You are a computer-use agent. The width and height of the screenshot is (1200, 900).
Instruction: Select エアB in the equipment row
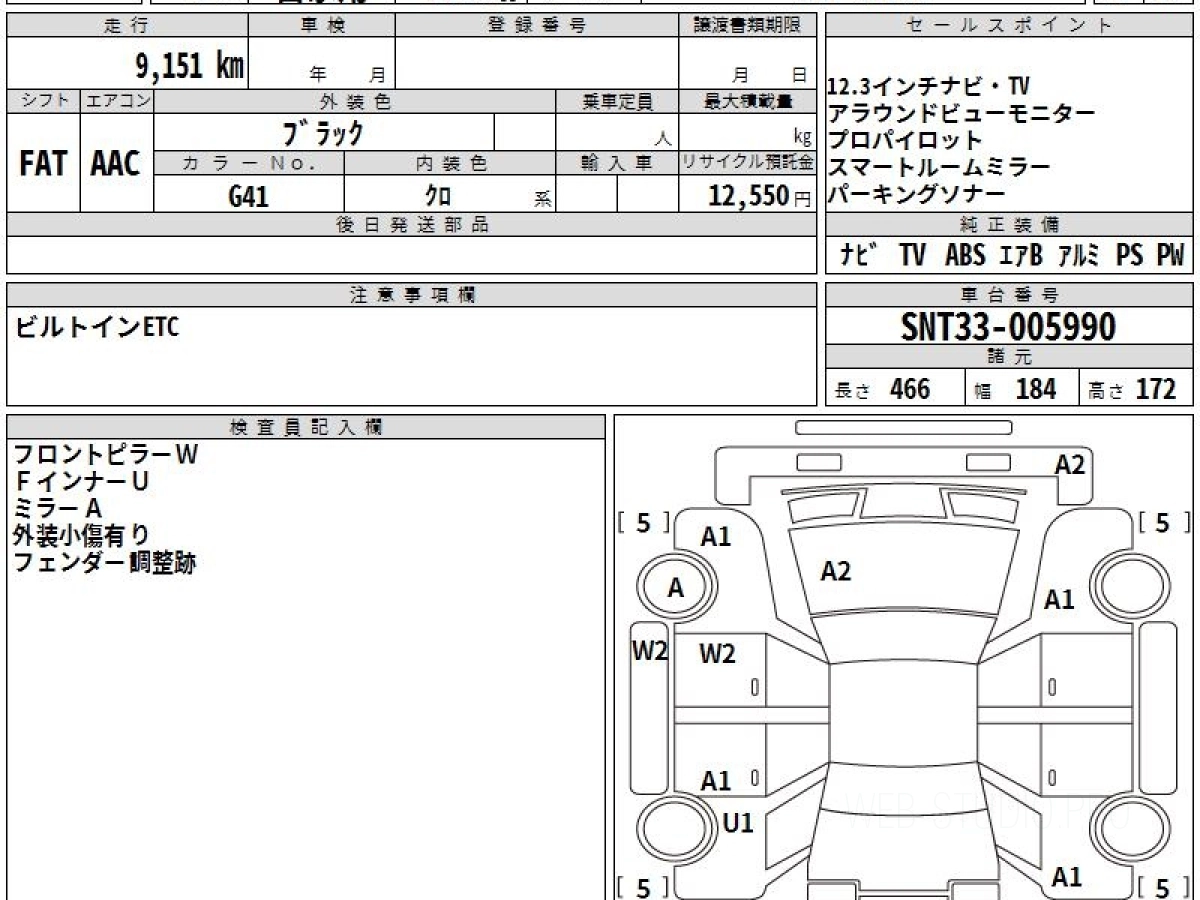point(1021,255)
